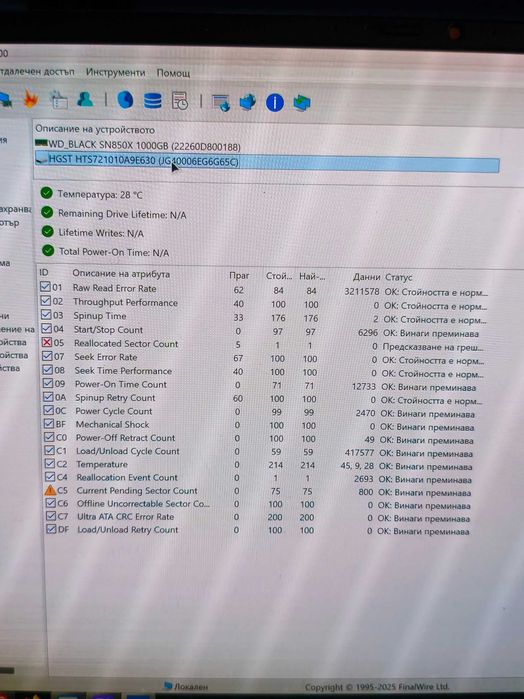Click Предсказване на греш... status text
The image size is (524, 699).
point(433,347)
